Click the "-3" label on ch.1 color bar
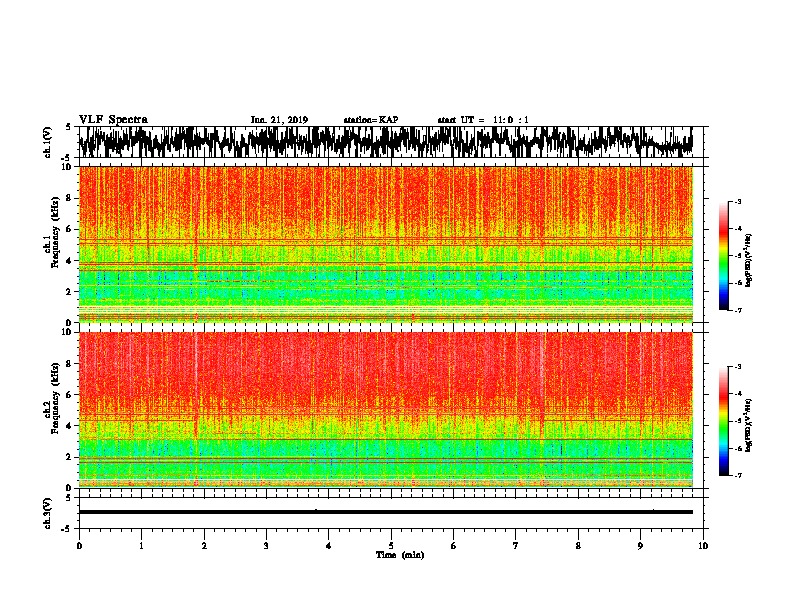Screen dimensions: 792x612 [x=737, y=202]
